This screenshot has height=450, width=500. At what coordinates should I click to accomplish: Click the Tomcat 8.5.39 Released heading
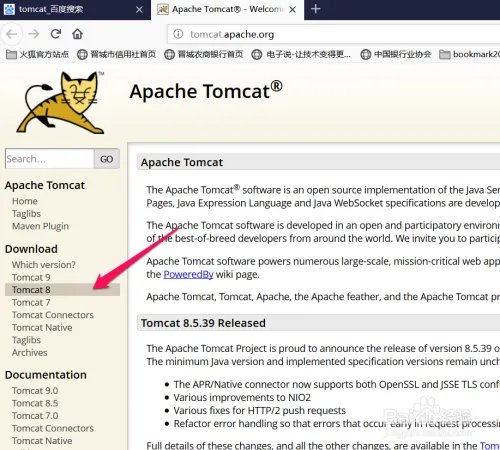203,323
